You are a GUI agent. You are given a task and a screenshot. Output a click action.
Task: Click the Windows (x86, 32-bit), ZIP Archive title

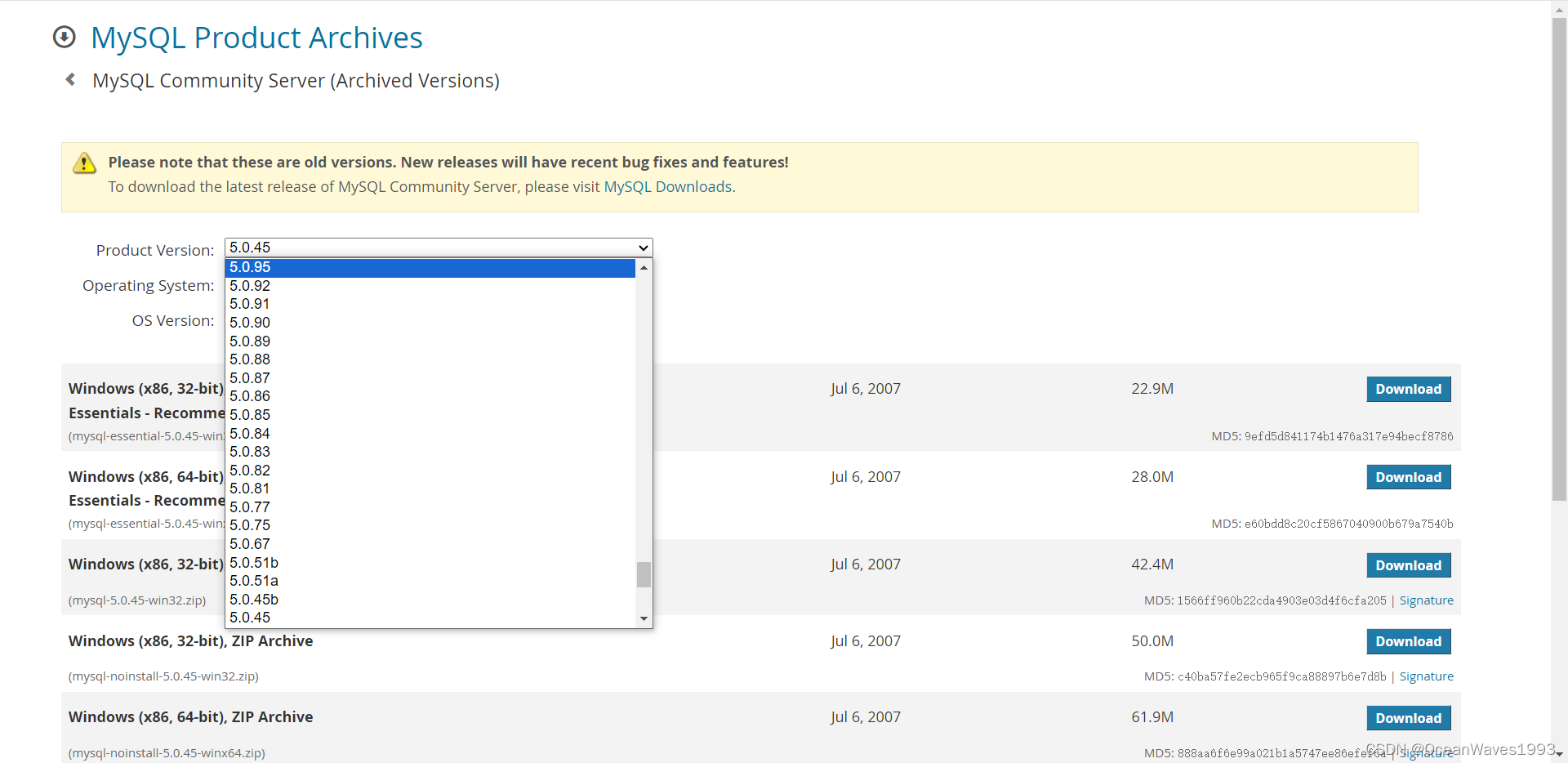click(x=190, y=641)
